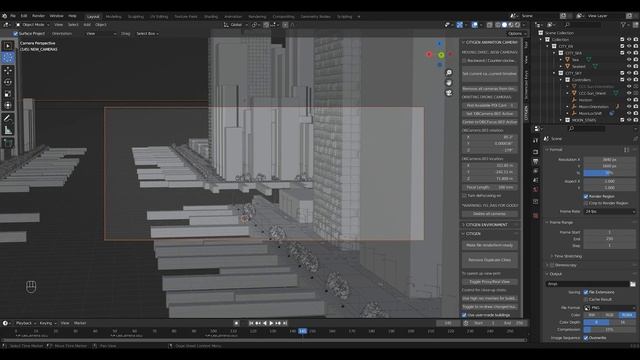Screen dimensions: 640x360
Task: Select the Select Box tool
Action: [x=8, y=46]
